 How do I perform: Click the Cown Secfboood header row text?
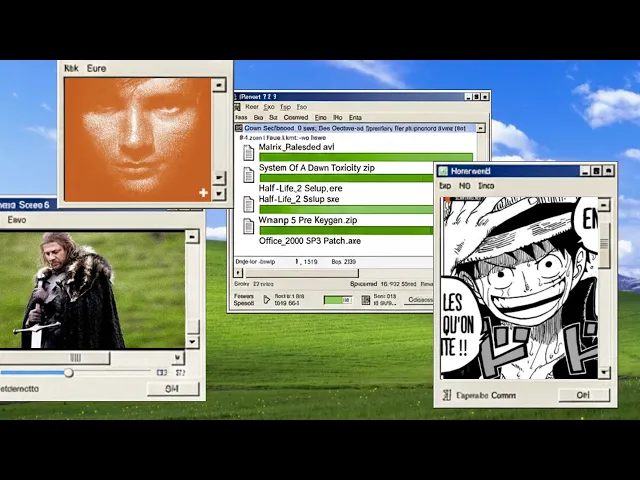pos(355,128)
